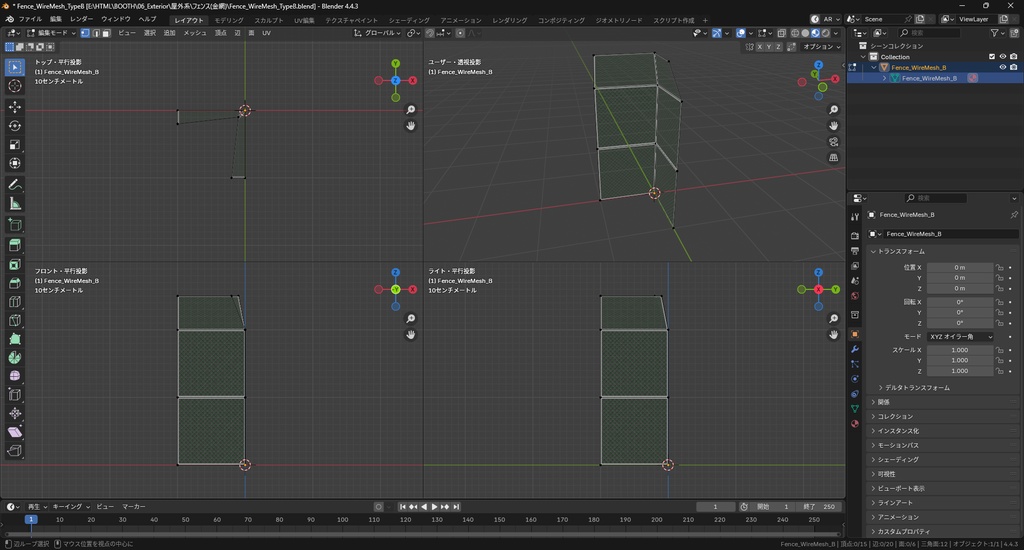Select the Annotate pencil tool
1024x550 pixels.
point(15,185)
